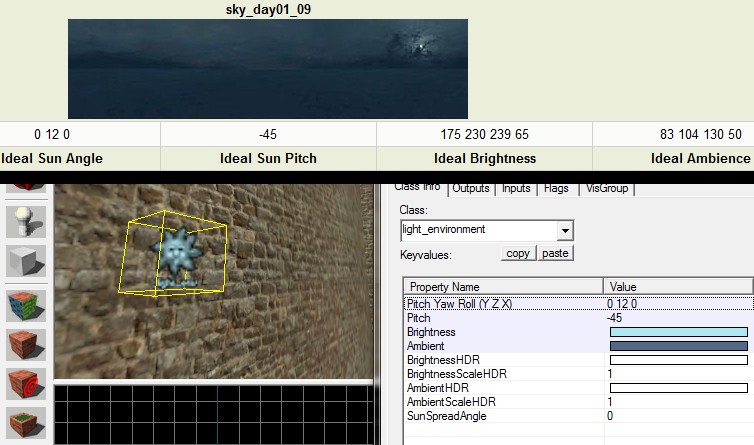This screenshot has width=754, height=445.
Task: Select the Entity tool lightbulb icon
Action: point(26,222)
